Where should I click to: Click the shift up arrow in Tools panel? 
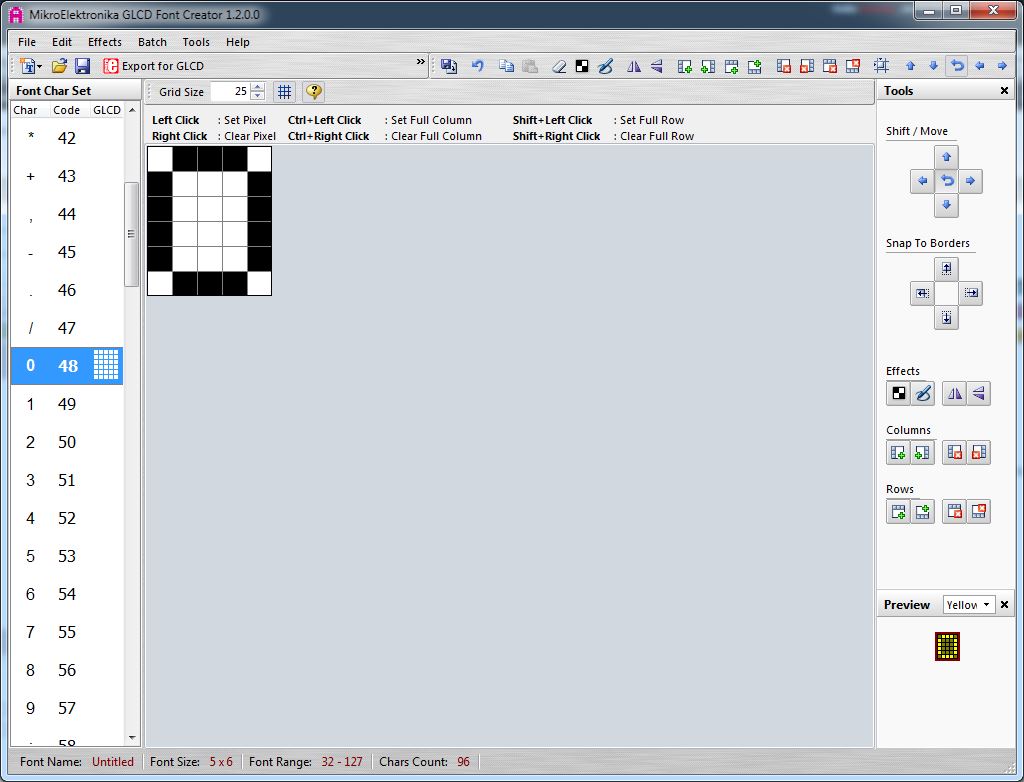coord(947,157)
